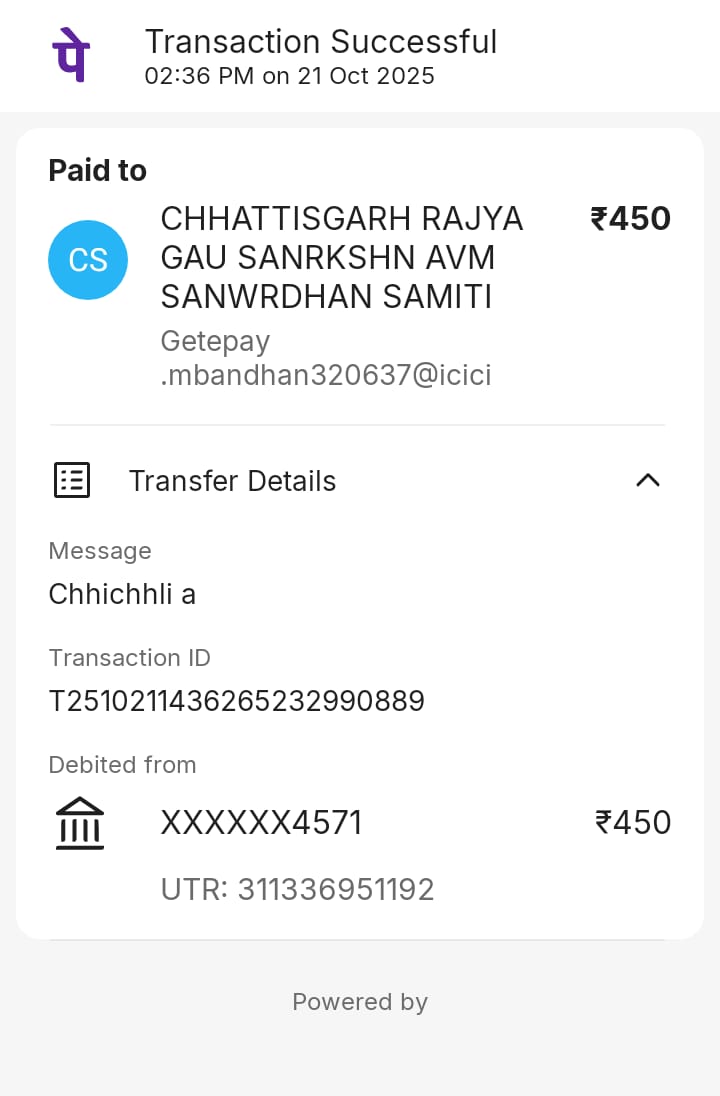Select the Transaction Successful title

(321, 42)
